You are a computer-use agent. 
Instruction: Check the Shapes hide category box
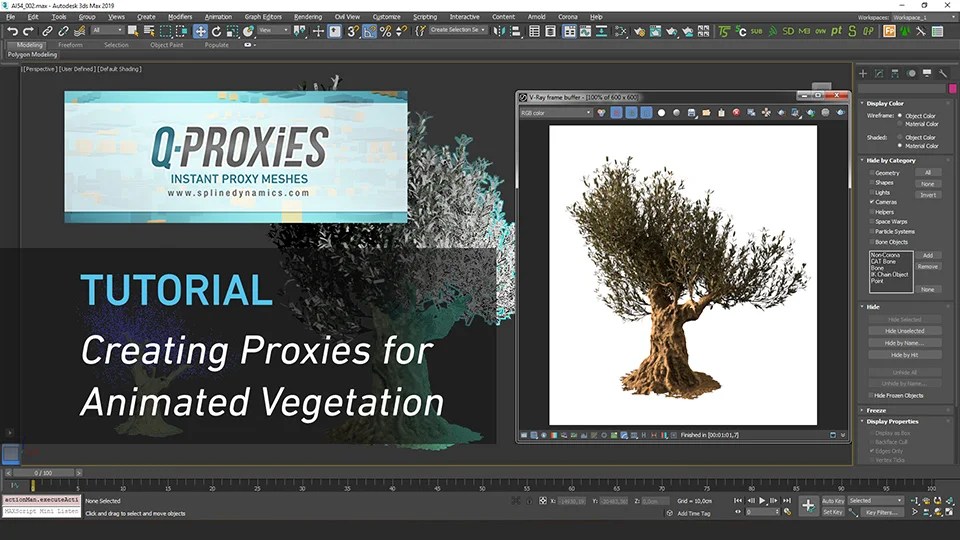coord(872,182)
